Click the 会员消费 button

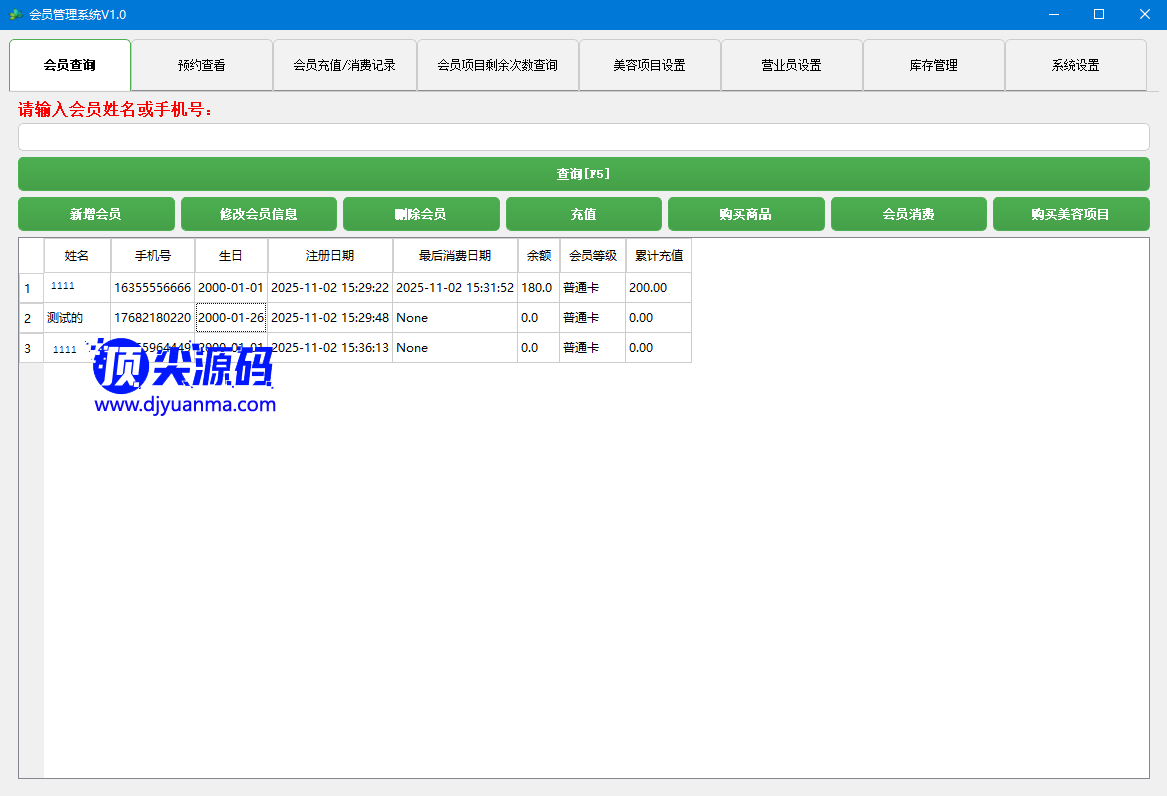point(908,214)
